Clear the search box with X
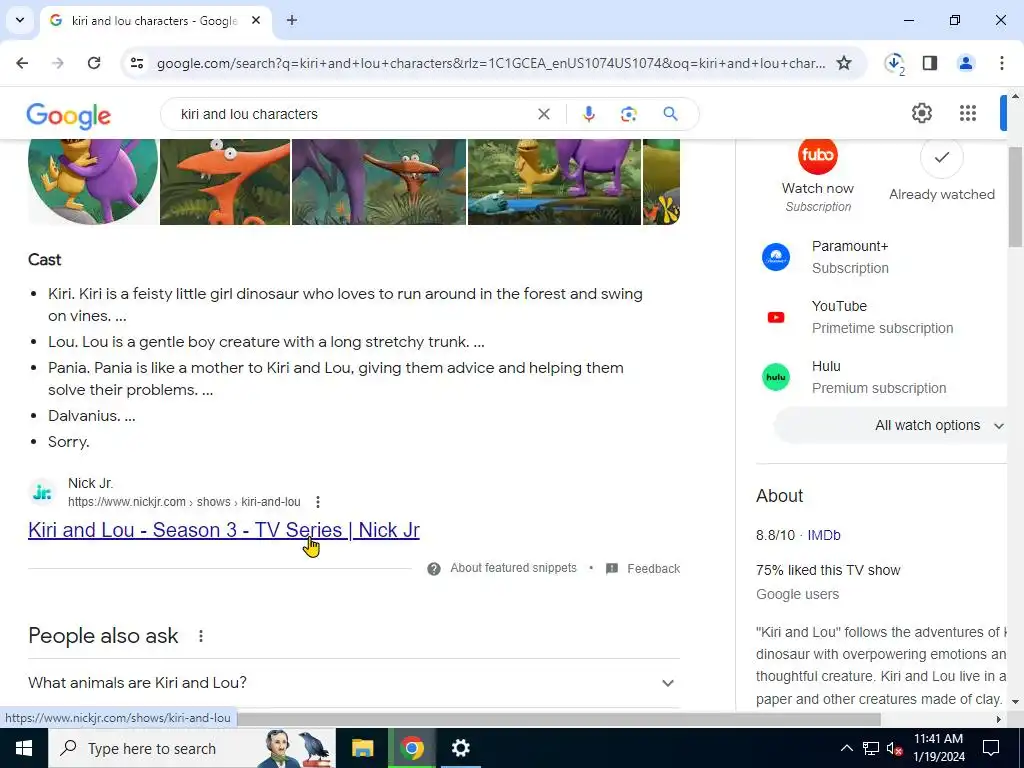1024x768 pixels. 543,114
